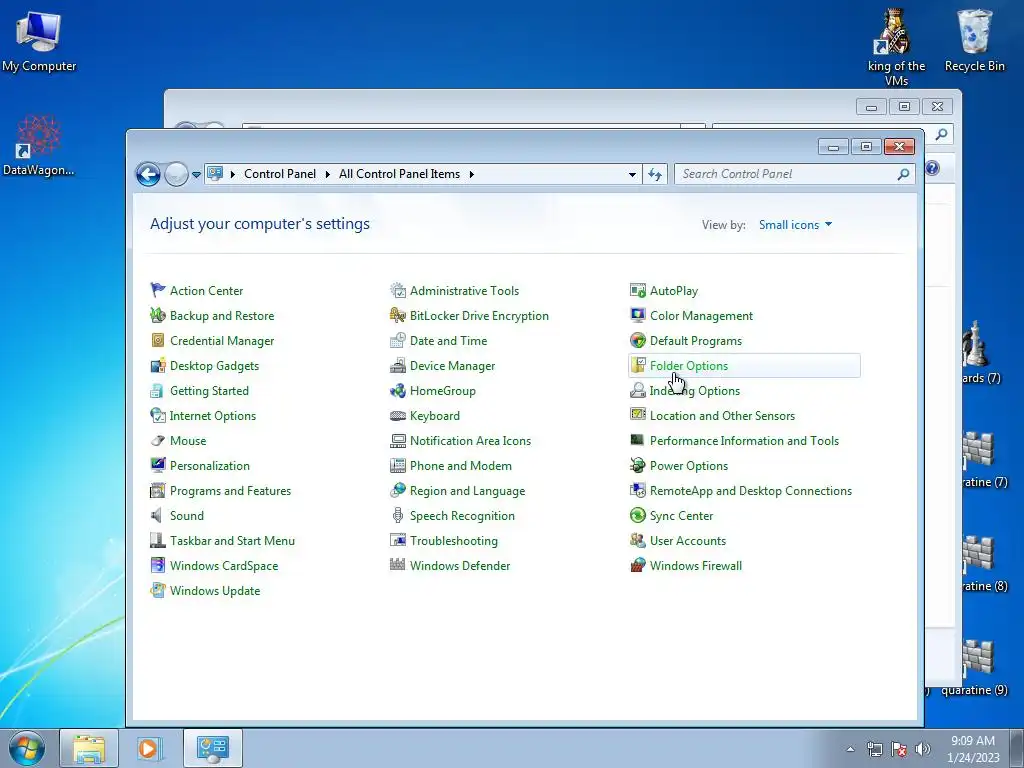Screen dimensions: 1024x768
Task: Open the Mouse settings icon
Action: [x=158, y=440]
